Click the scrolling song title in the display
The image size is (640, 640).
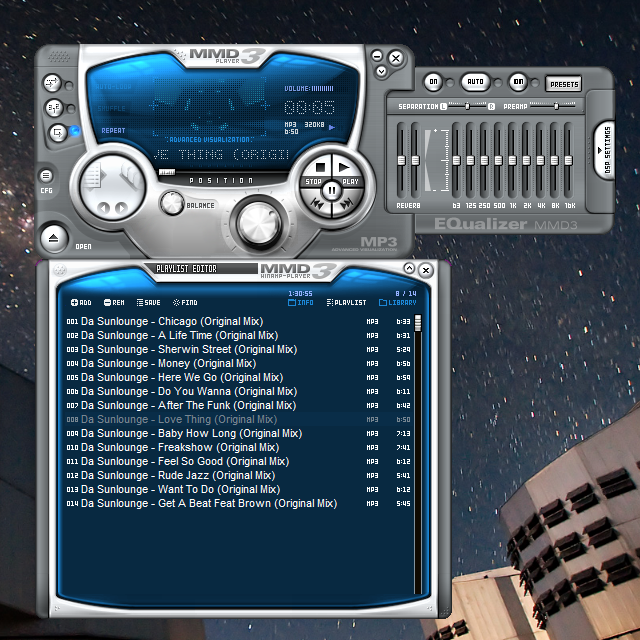point(221,155)
